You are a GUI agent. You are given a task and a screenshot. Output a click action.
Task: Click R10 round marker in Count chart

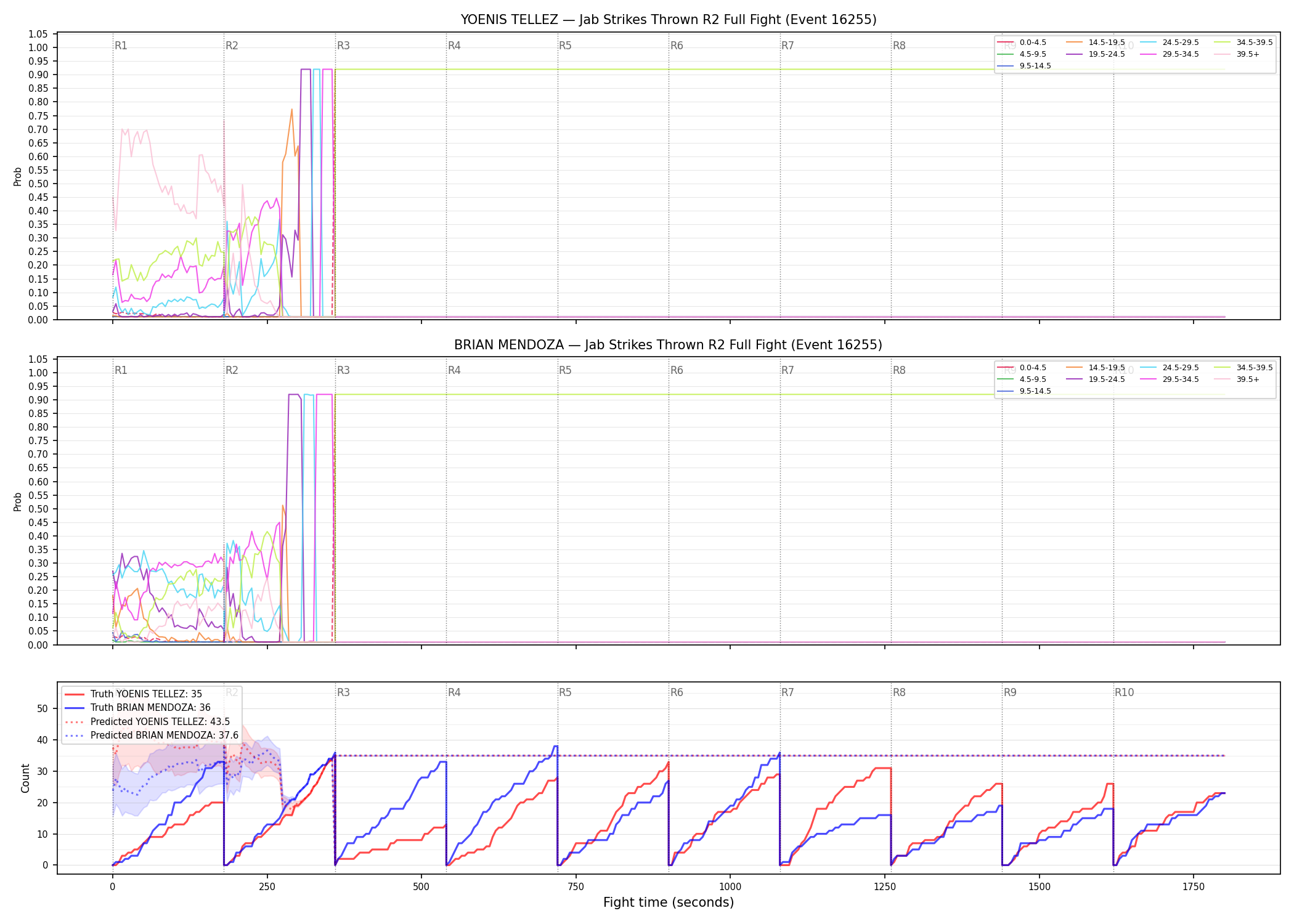pos(1124,692)
